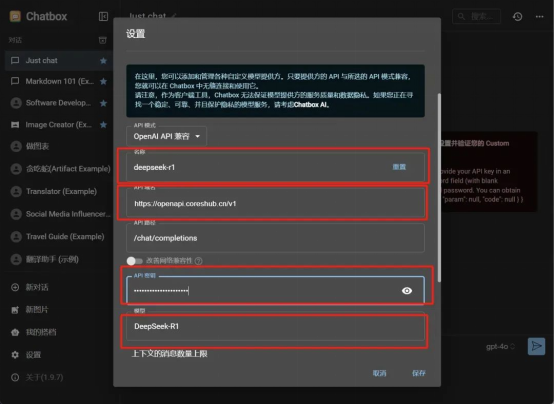Click the help icon beside 改善网络兼容性

point(199,261)
